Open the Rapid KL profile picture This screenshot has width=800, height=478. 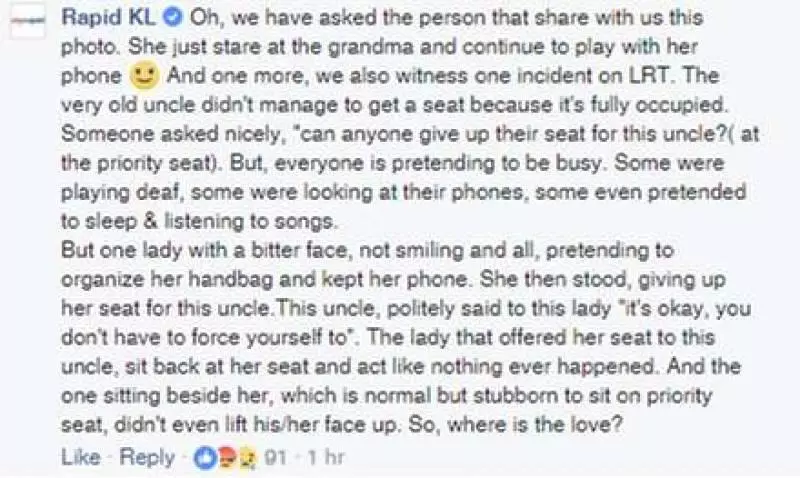pyautogui.click(x=28, y=21)
